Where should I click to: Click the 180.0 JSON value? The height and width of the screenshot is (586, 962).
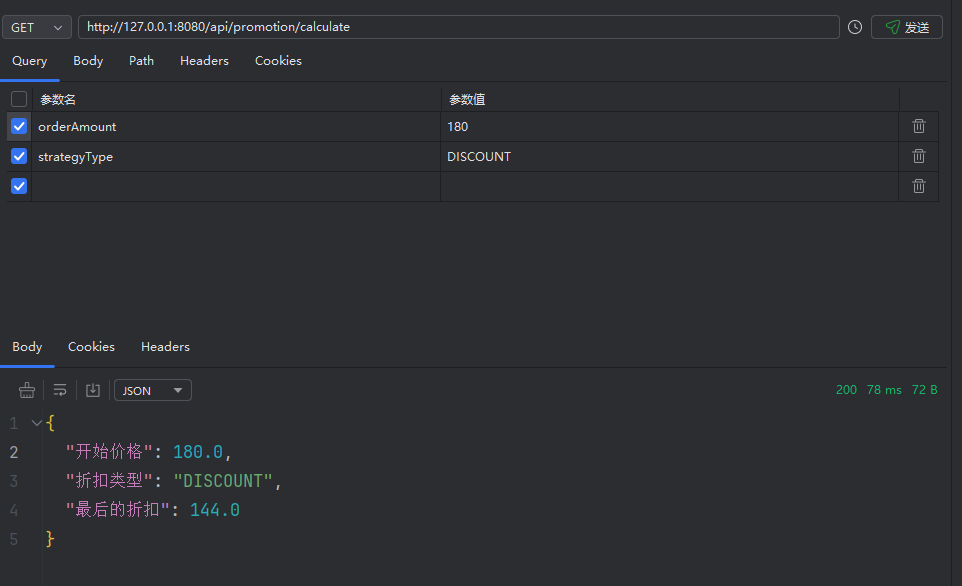(198, 452)
